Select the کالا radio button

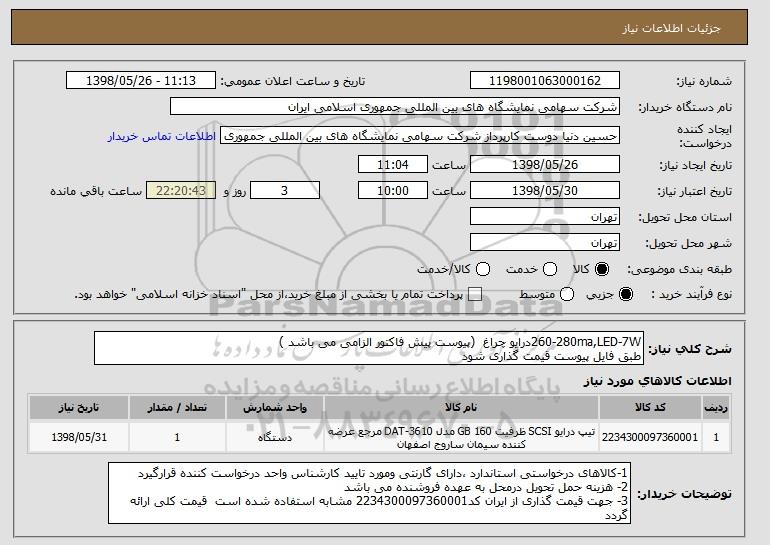[x=602, y=269]
